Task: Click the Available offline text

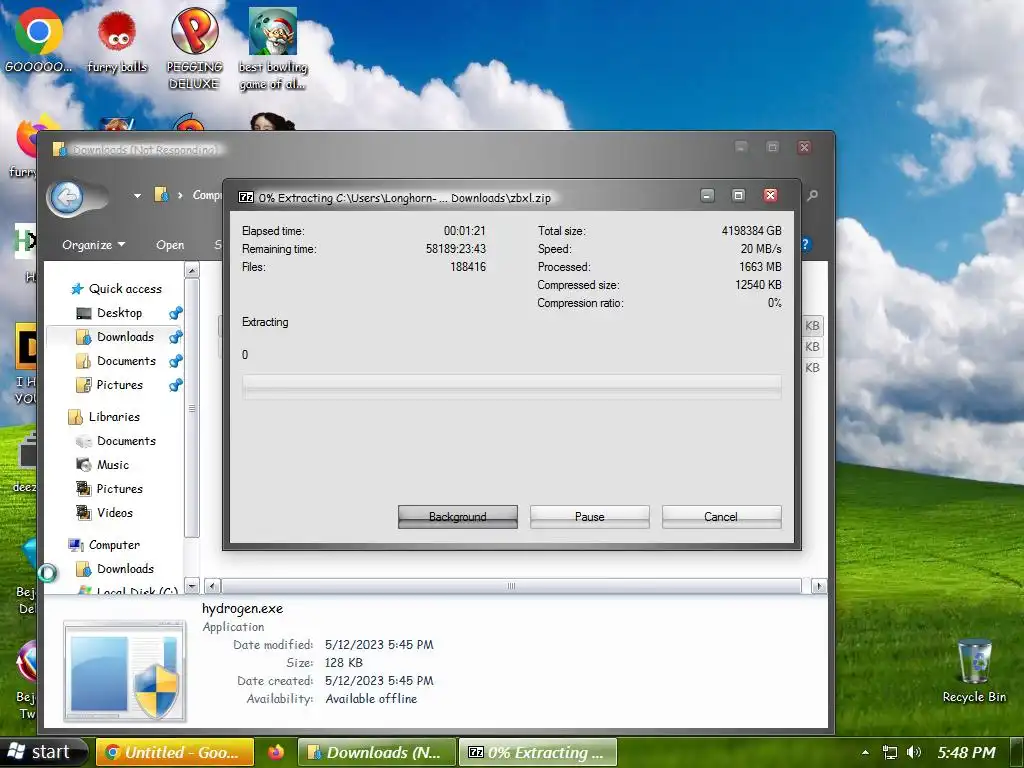Action: [x=371, y=699]
